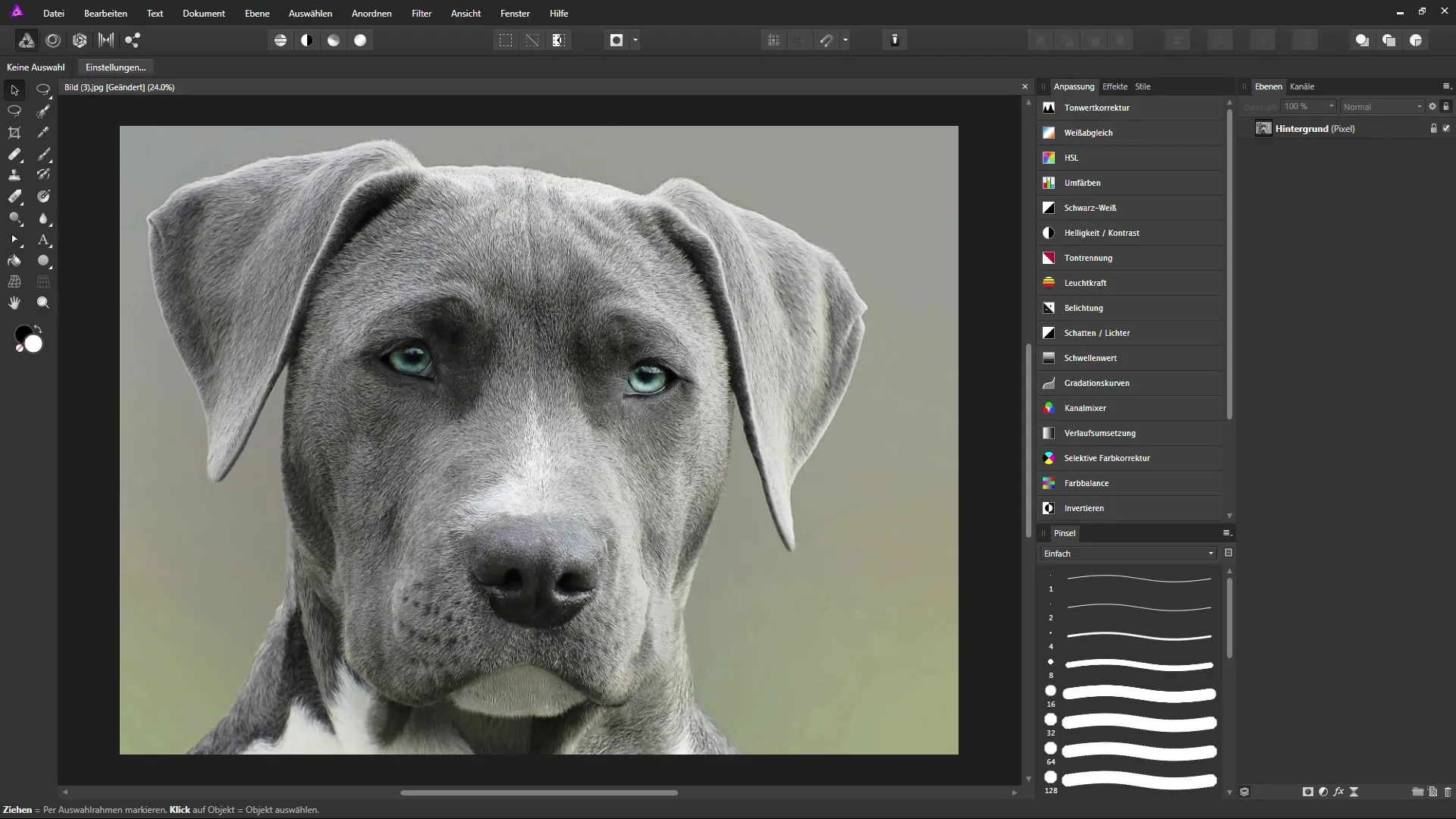Select the Zoom magnifier tool
This screenshot has width=1456, height=819.
pyautogui.click(x=44, y=303)
